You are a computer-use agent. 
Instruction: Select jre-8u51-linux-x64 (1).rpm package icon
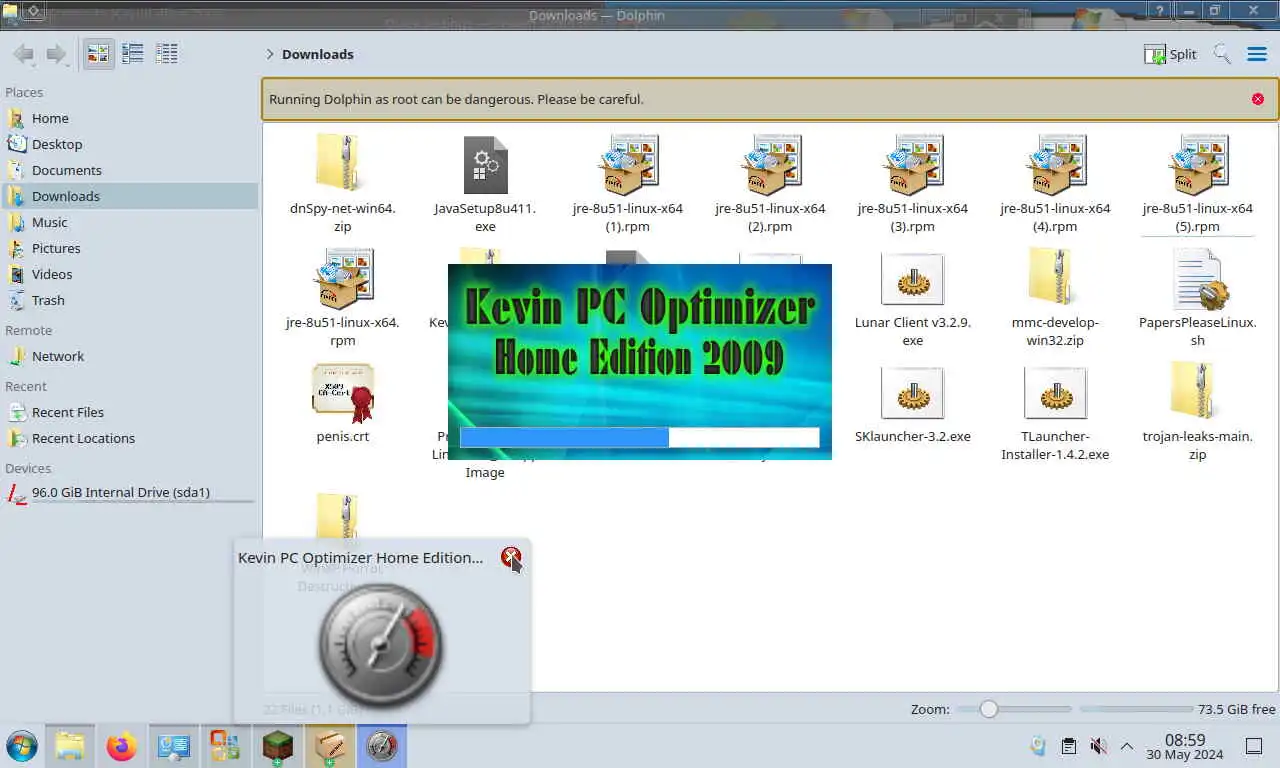click(x=628, y=165)
